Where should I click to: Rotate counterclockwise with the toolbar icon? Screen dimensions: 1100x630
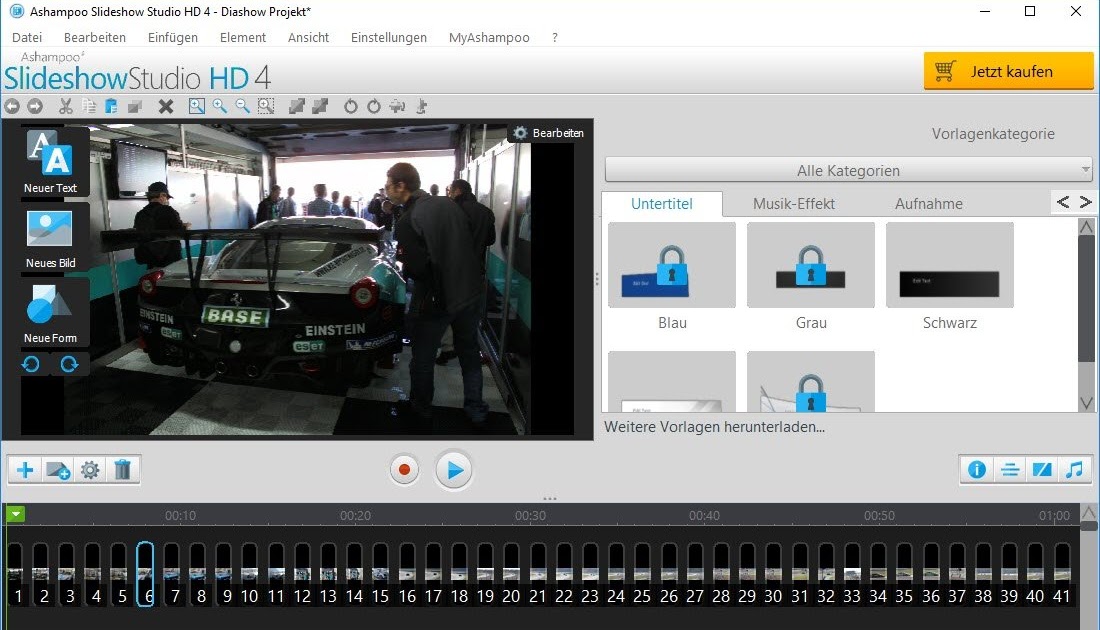click(x=351, y=106)
